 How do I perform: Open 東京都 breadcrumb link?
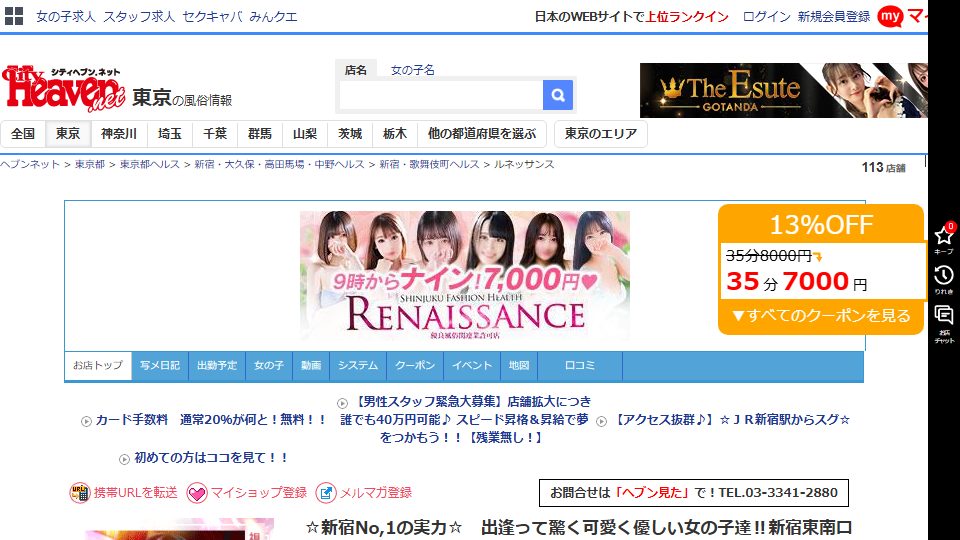click(x=90, y=165)
